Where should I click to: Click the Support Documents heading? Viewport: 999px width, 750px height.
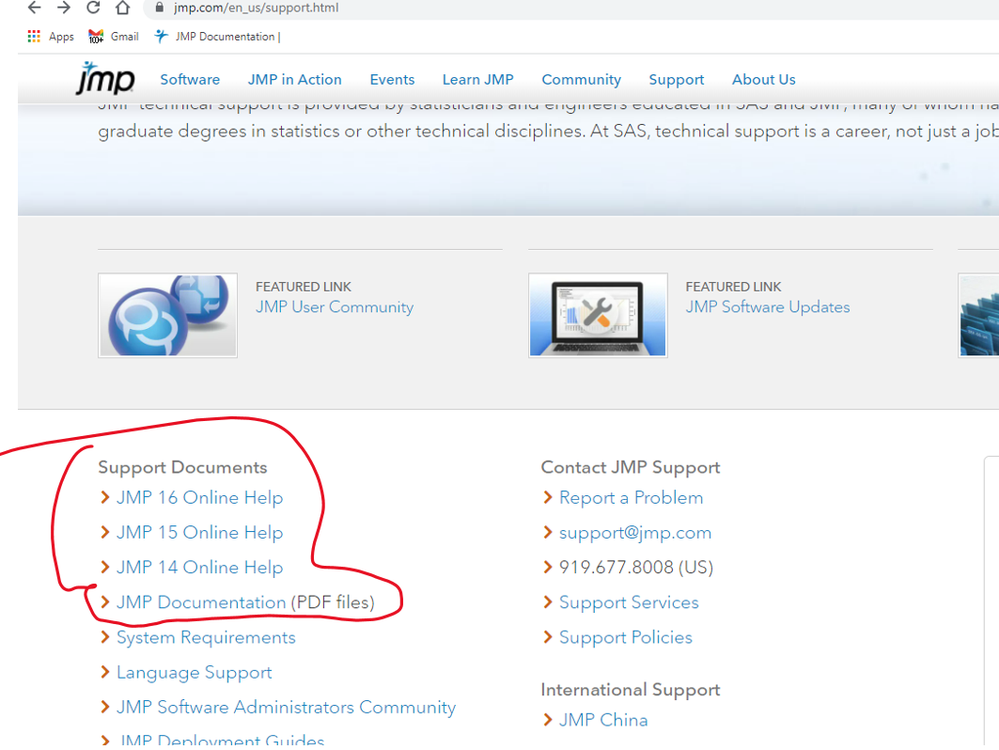182,467
